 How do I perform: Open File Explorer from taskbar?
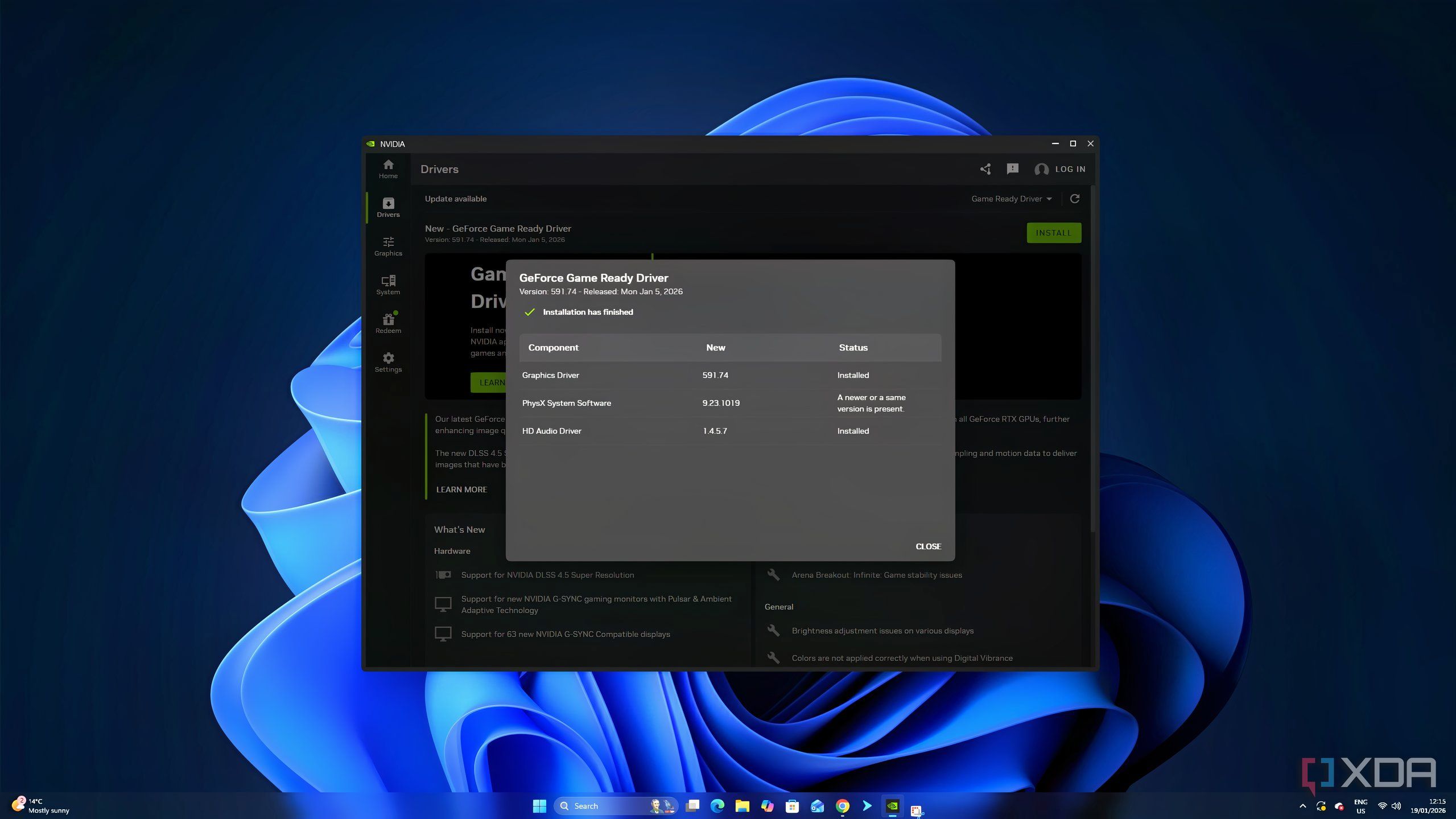(742, 806)
